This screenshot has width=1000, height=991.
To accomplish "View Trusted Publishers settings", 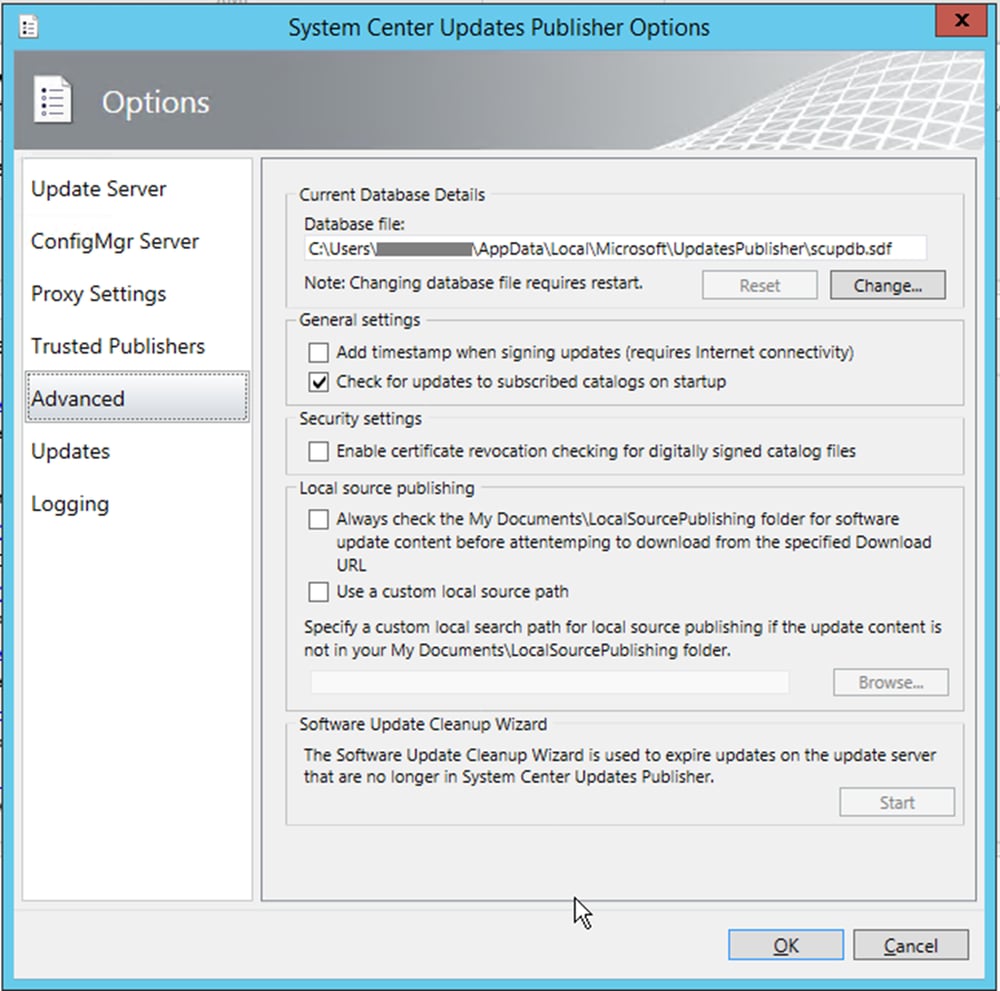I will pos(117,346).
